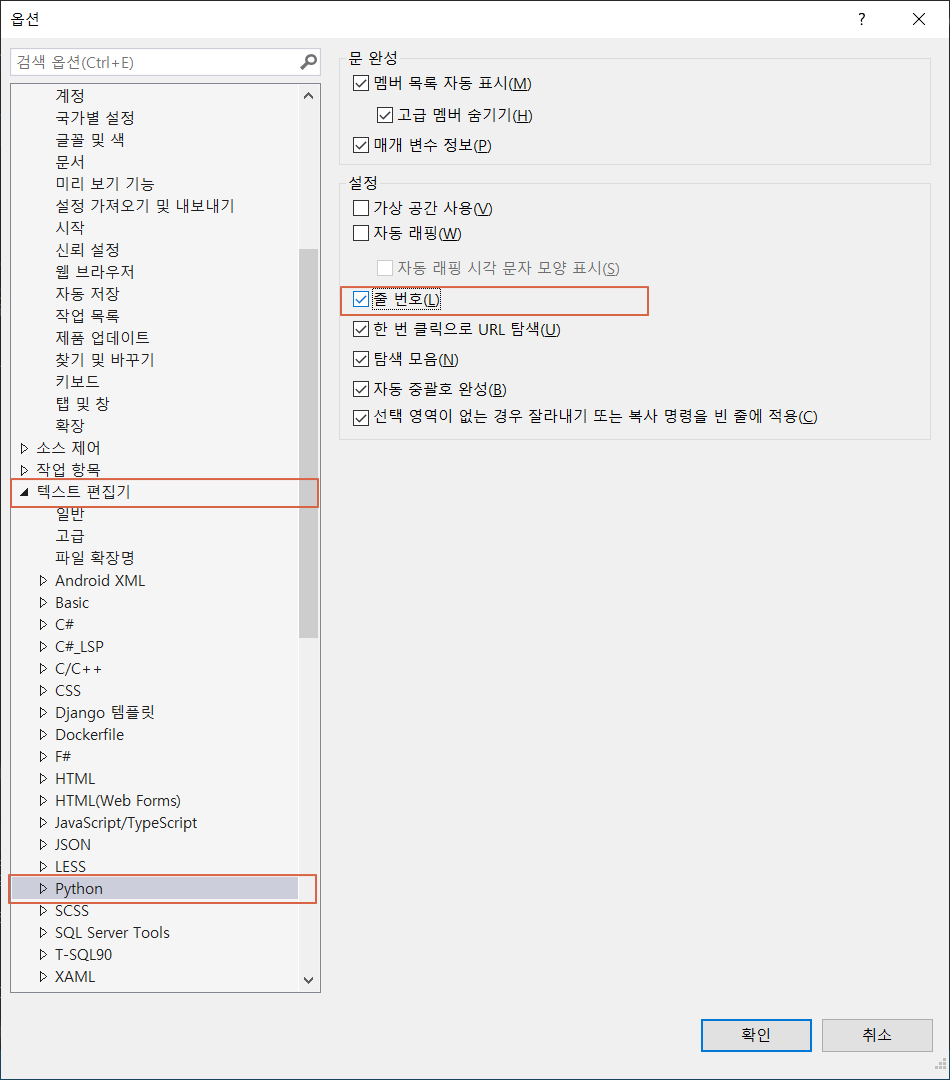Select 확장 tree item

(70, 426)
